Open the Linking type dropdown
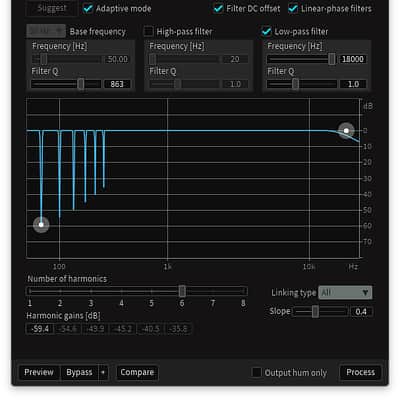The height and width of the screenshot is (400, 400). 345,293
